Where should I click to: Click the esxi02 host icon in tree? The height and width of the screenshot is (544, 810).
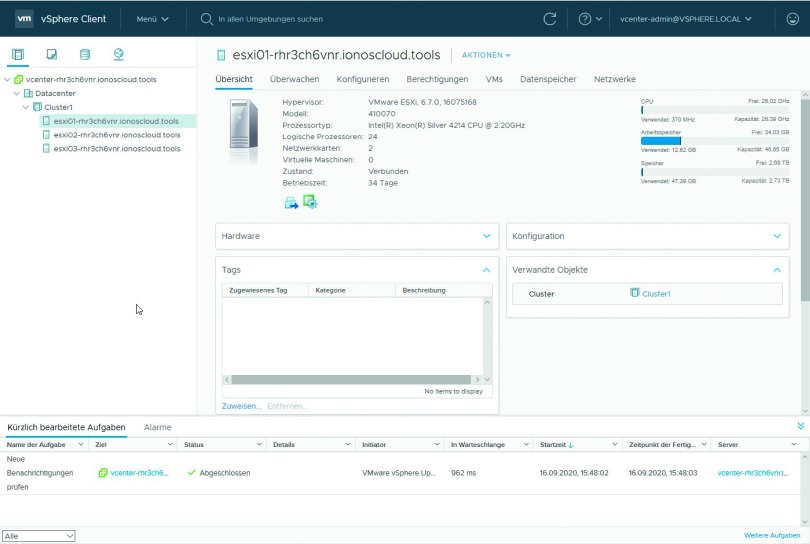pyautogui.click(x=46, y=135)
